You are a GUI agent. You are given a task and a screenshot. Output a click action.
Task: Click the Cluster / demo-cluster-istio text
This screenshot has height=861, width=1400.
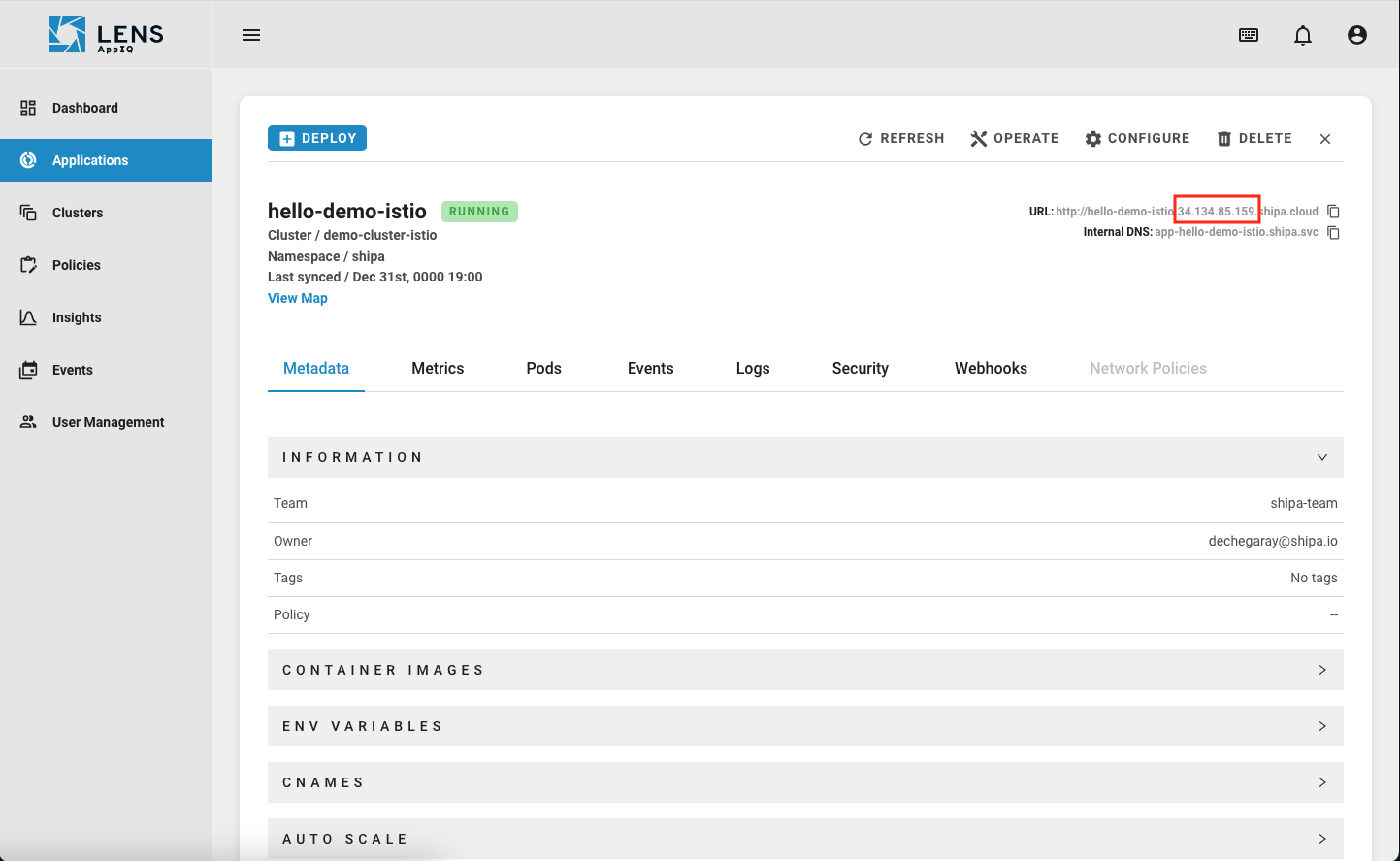352,235
